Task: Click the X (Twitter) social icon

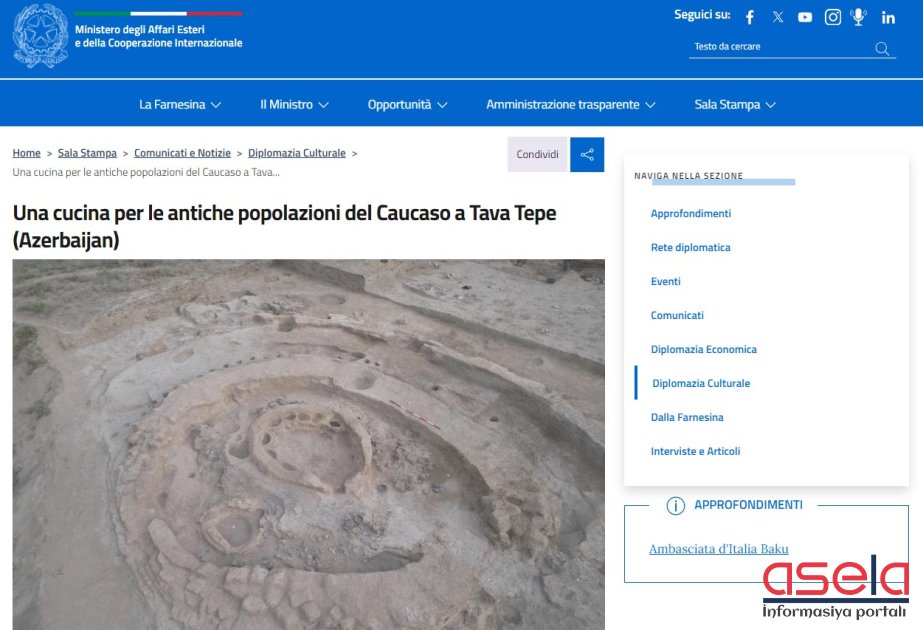Action: [778, 17]
